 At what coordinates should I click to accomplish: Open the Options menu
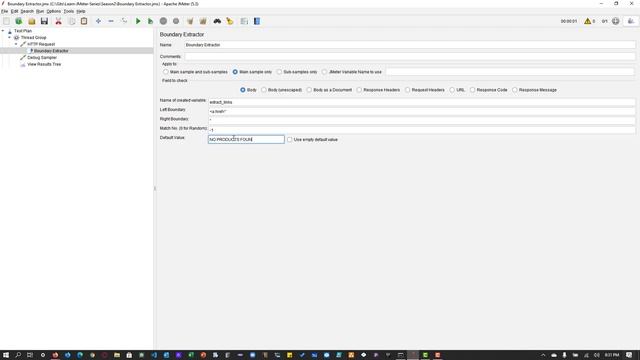[x=53, y=11]
